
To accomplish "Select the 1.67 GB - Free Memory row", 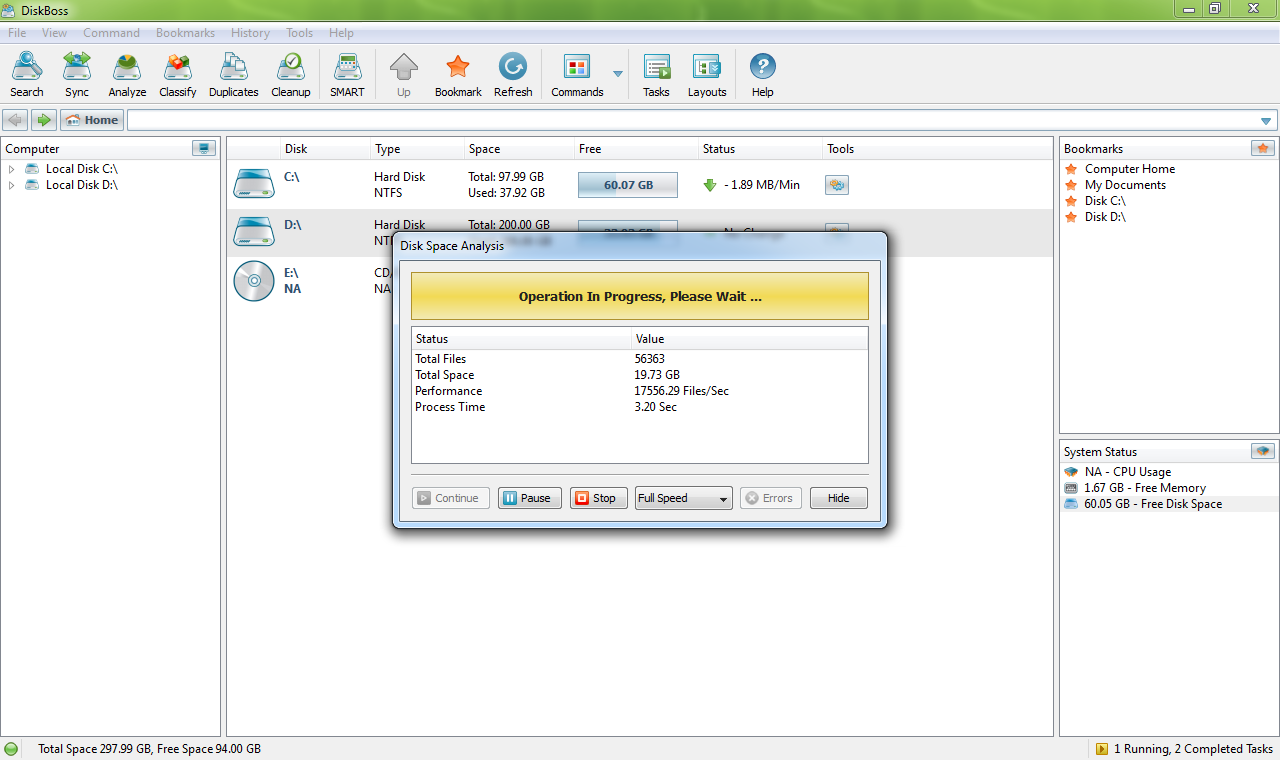I will tap(1167, 488).
